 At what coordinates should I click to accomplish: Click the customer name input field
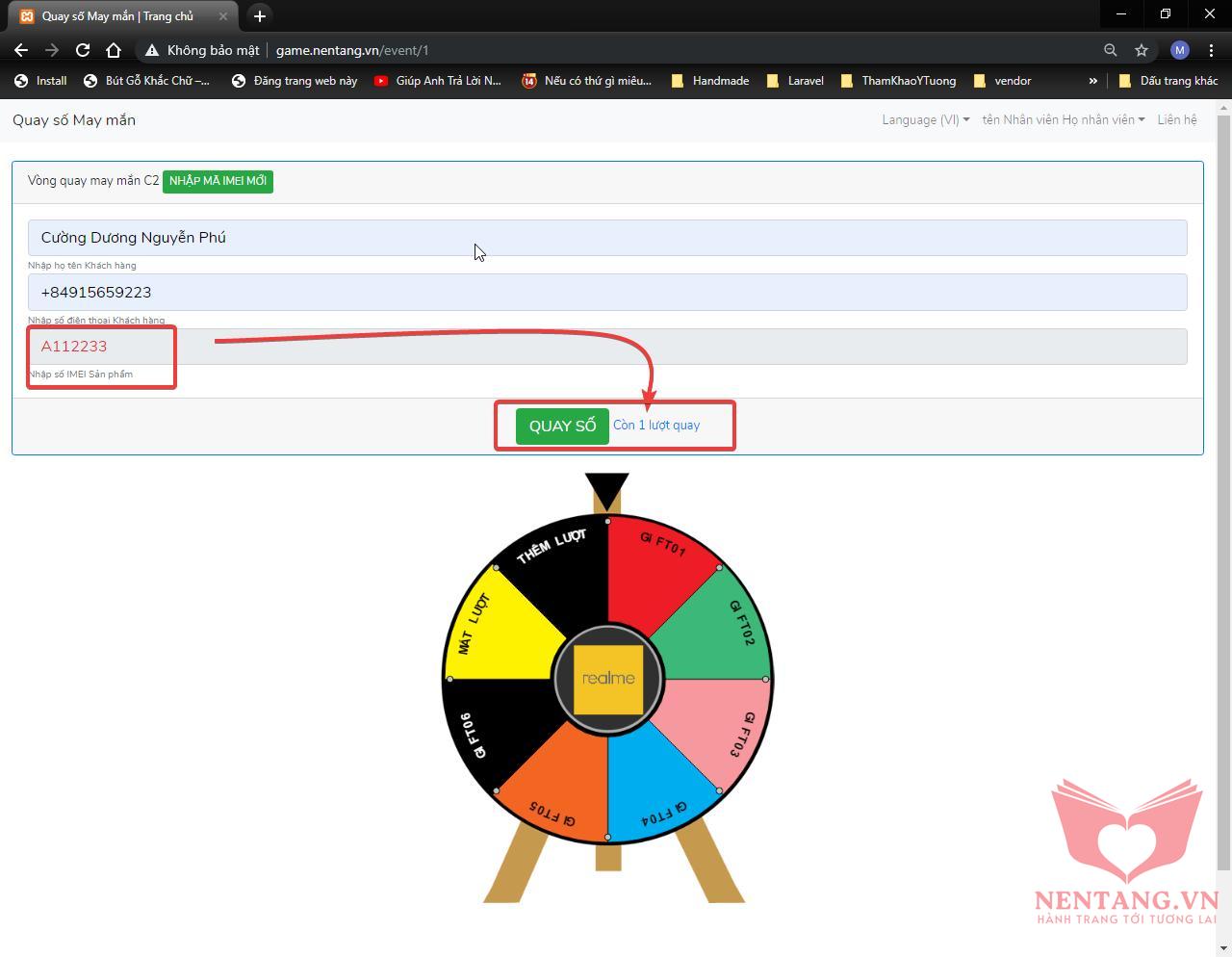[606, 238]
